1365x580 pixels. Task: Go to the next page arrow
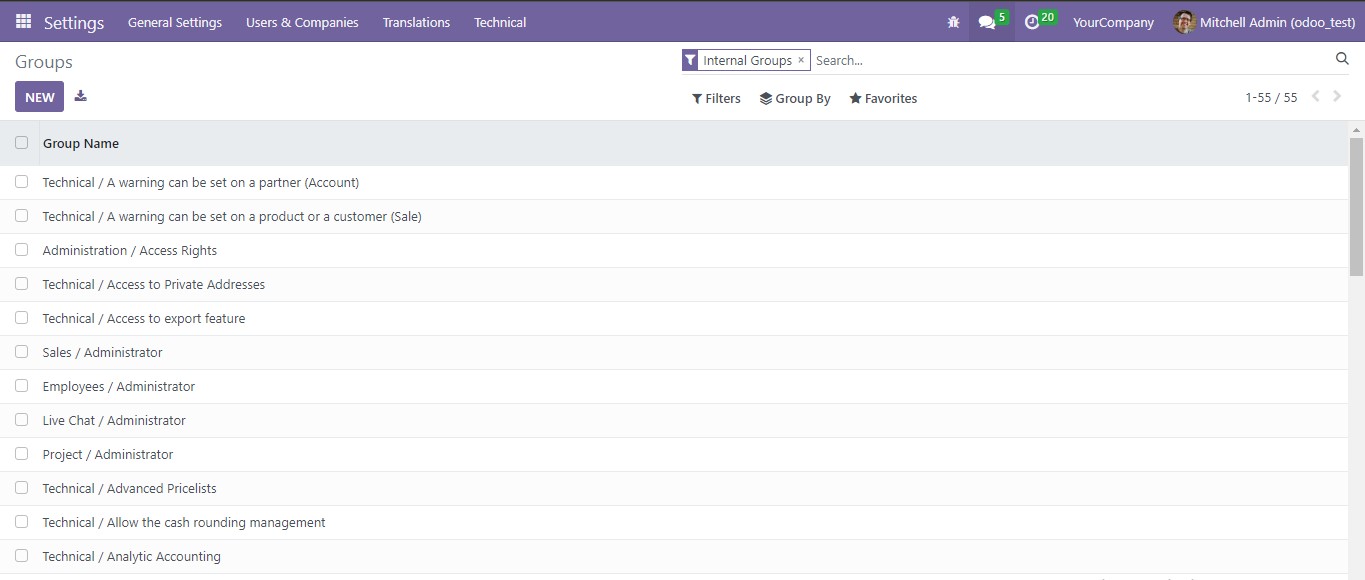(1337, 97)
